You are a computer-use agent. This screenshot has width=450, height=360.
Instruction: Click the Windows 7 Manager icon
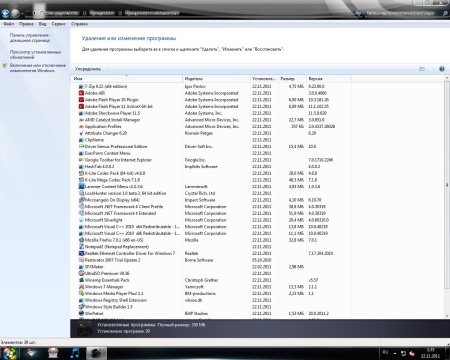[81, 286]
